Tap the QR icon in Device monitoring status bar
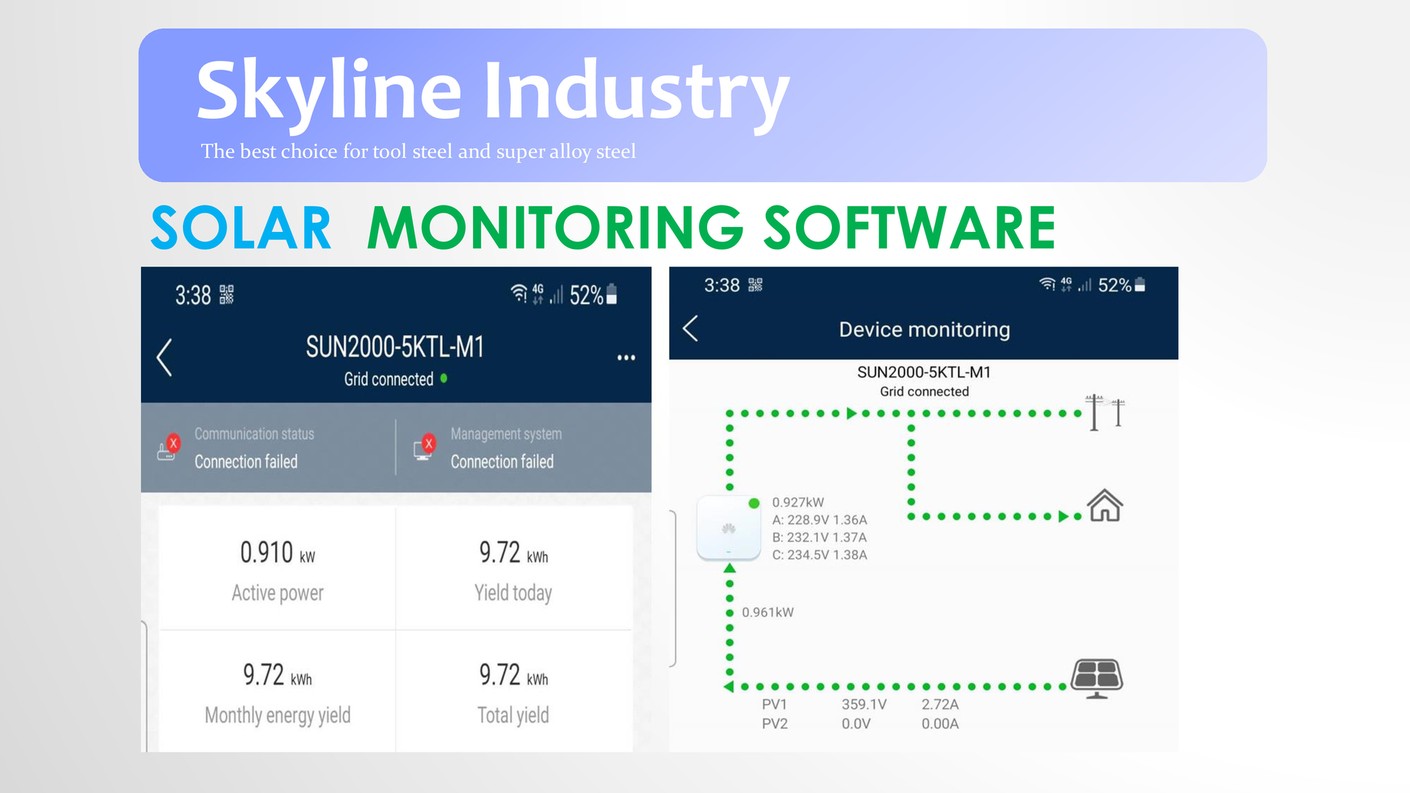1410x793 pixels. click(x=755, y=285)
